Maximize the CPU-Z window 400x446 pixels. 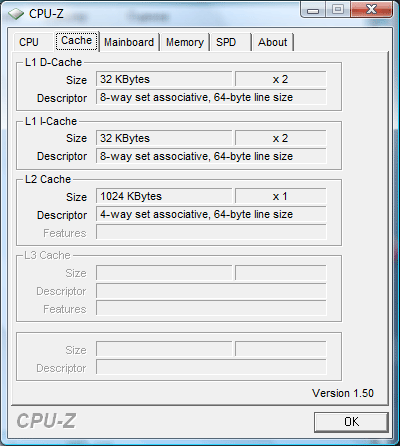pos(338,9)
